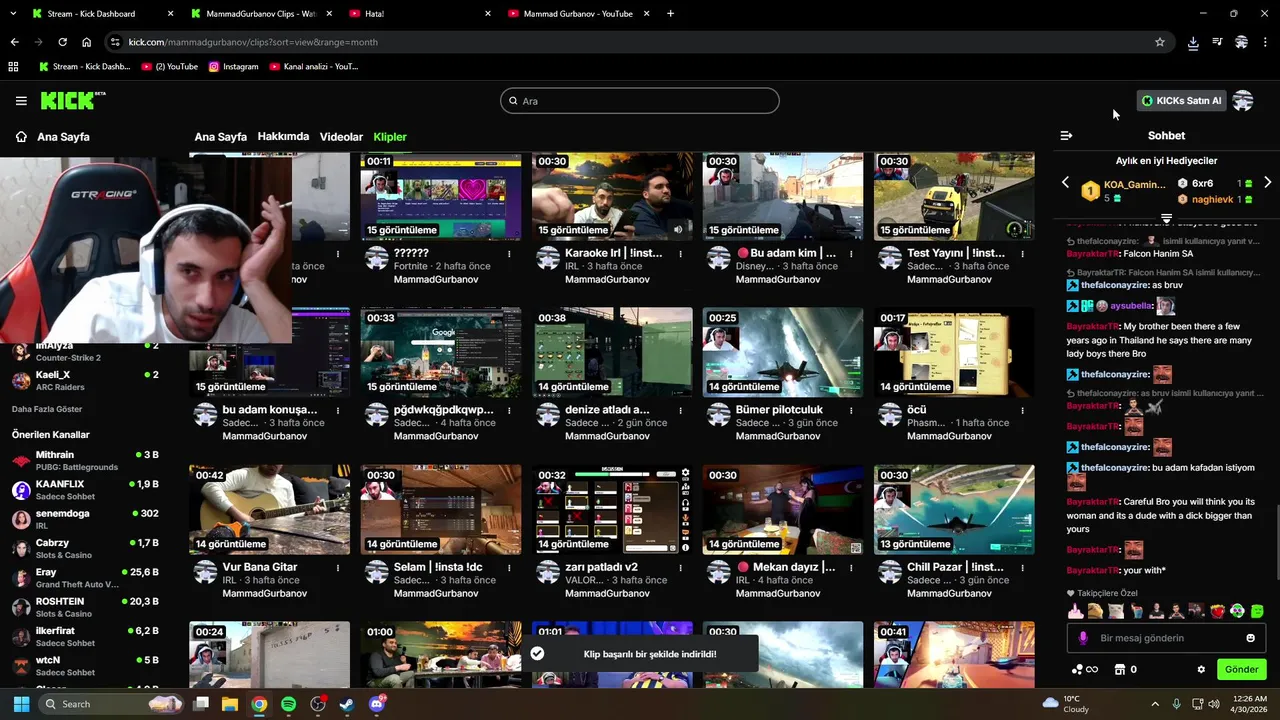The image size is (1280, 720).
Task: Open Windows Start menu
Action: pyautogui.click(x=21, y=704)
